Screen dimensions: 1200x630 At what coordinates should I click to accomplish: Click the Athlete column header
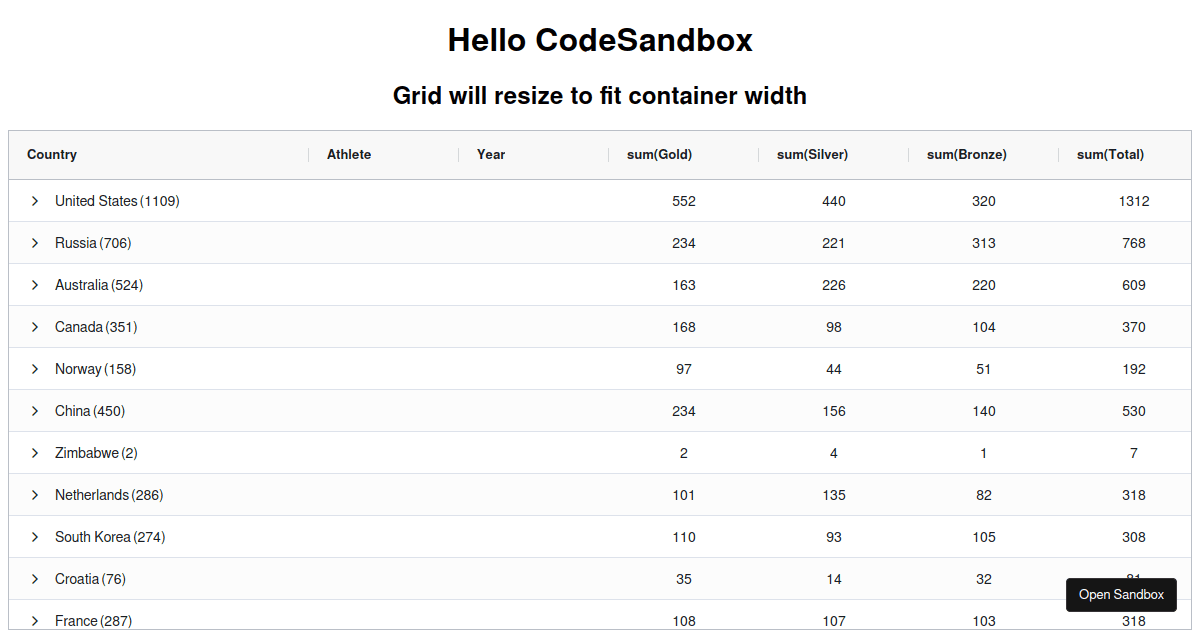(x=349, y=155)
